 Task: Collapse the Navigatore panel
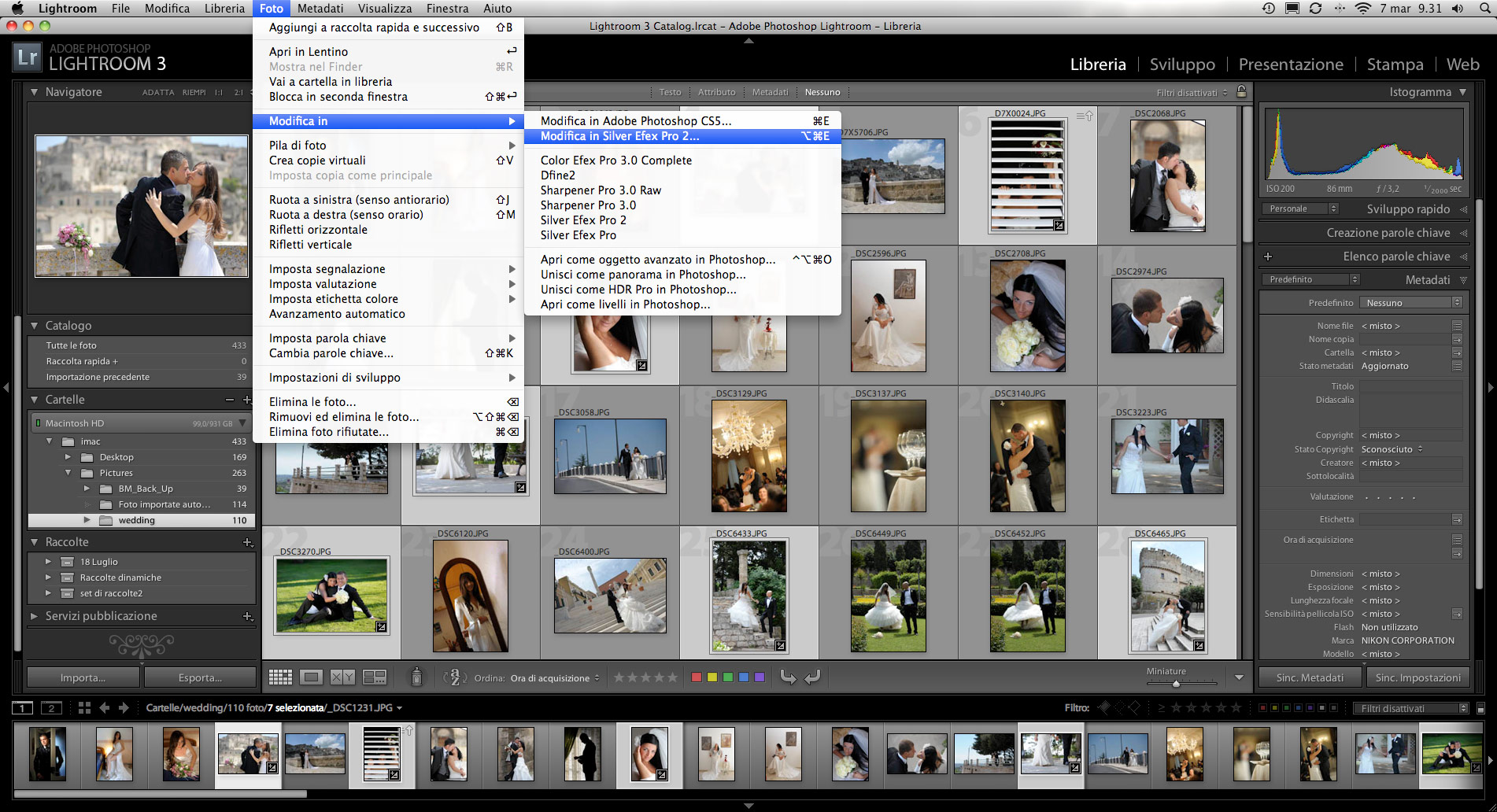(x=34, y=92)
